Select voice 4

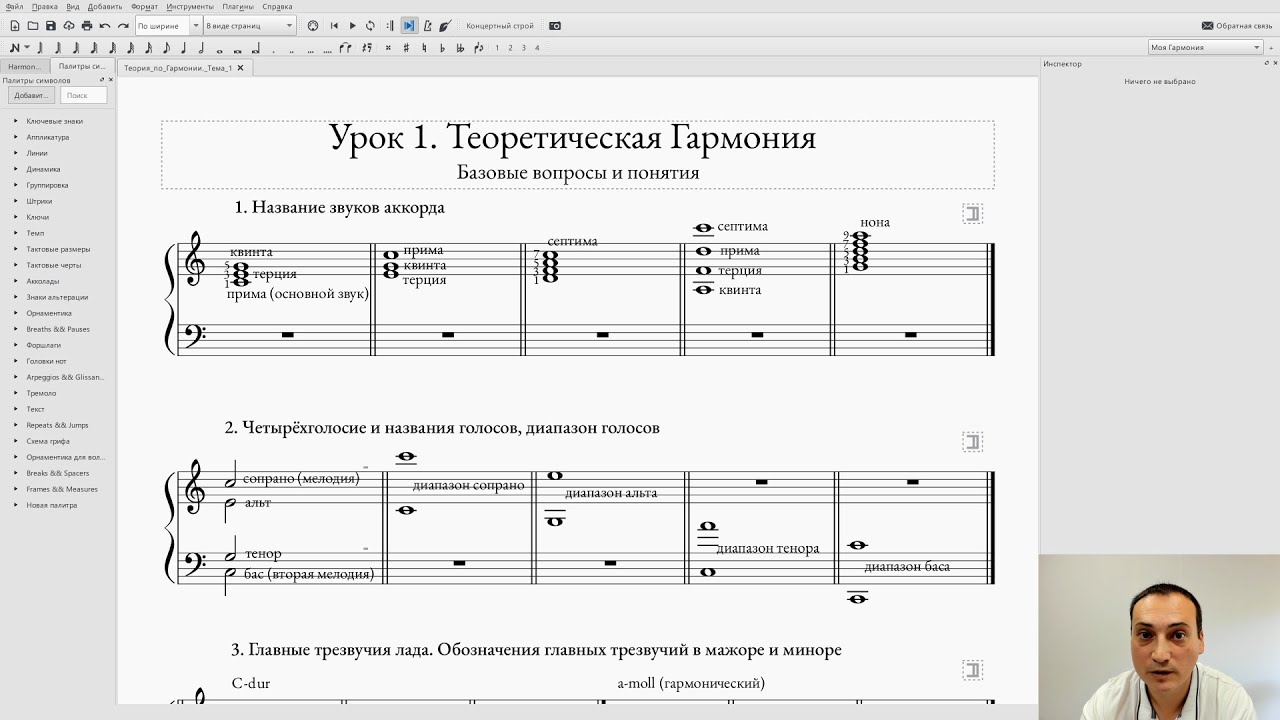pos(537,47)
